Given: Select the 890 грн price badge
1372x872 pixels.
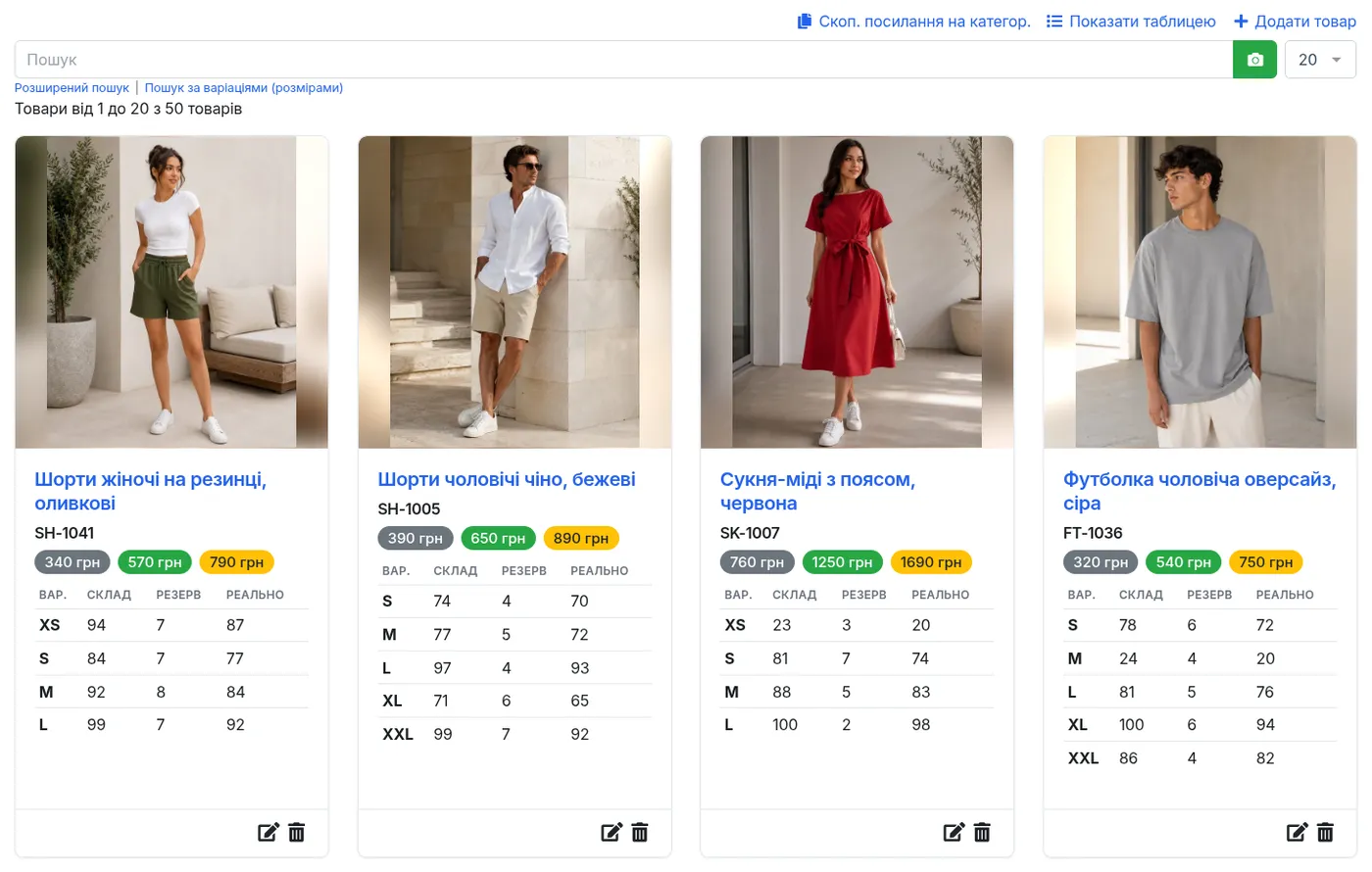Looking at the screenshot, I should [581, 538].
